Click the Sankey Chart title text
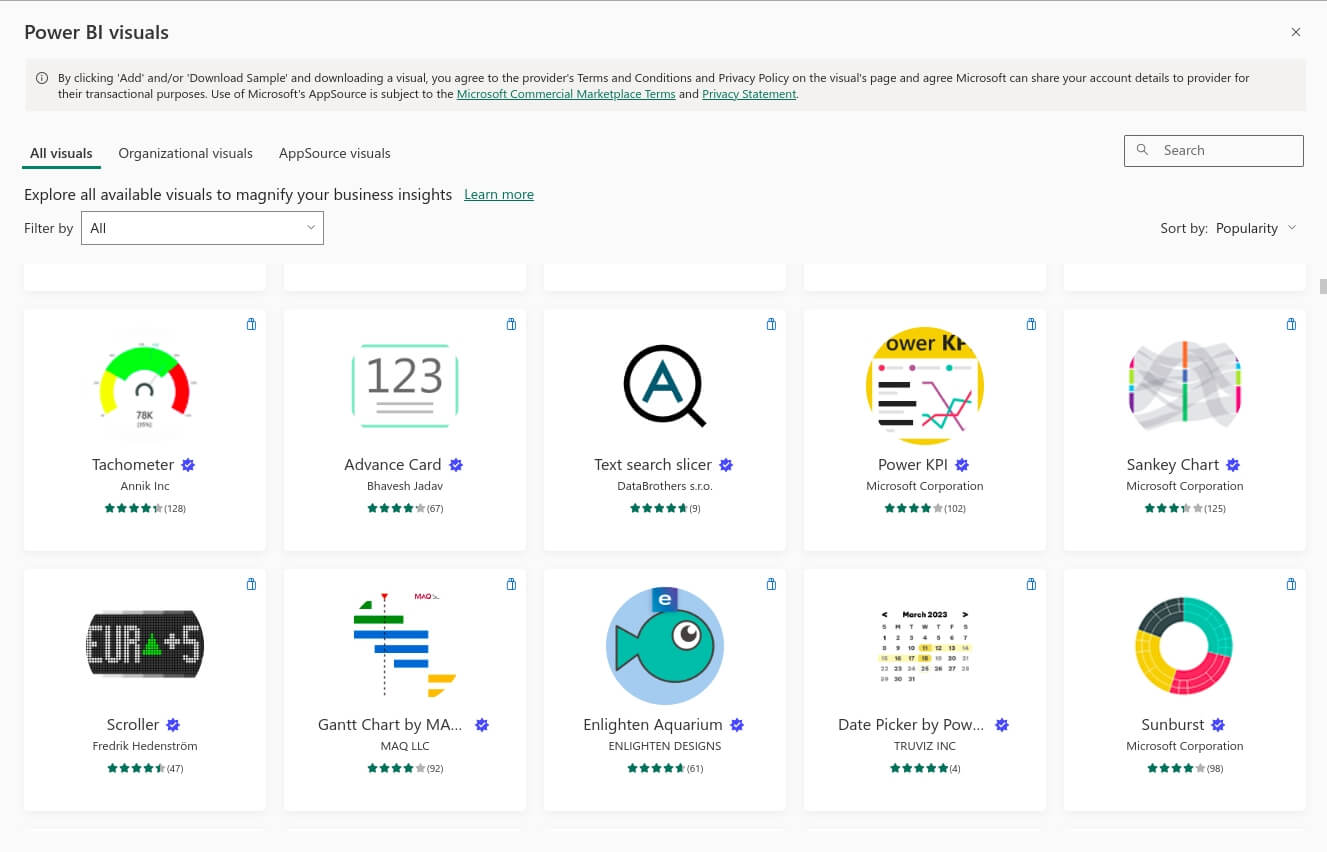The height and width of the screenshot is (852, 1327). (x=1173, y=465)
